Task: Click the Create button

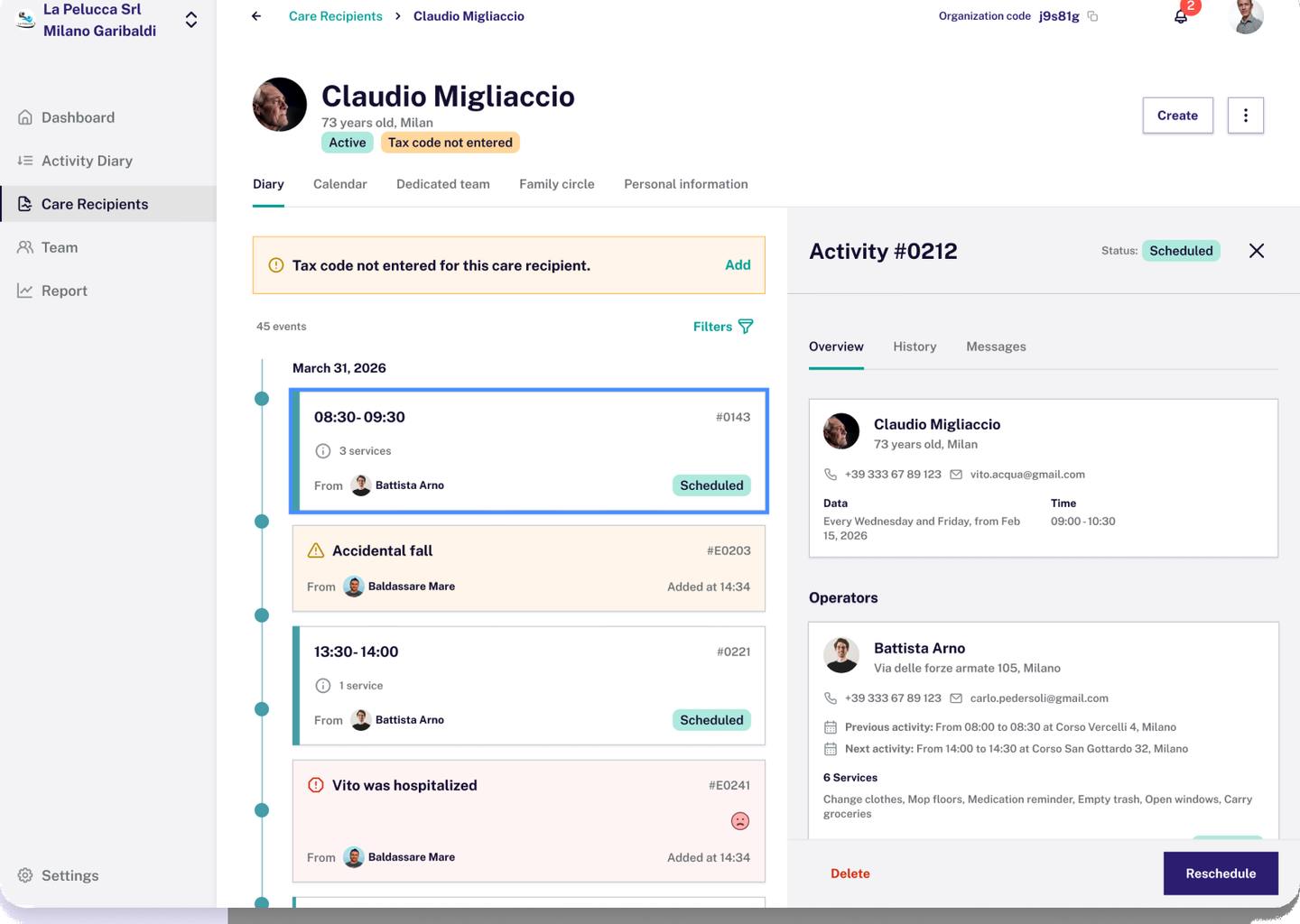Action: click(x=1178, y=115)
